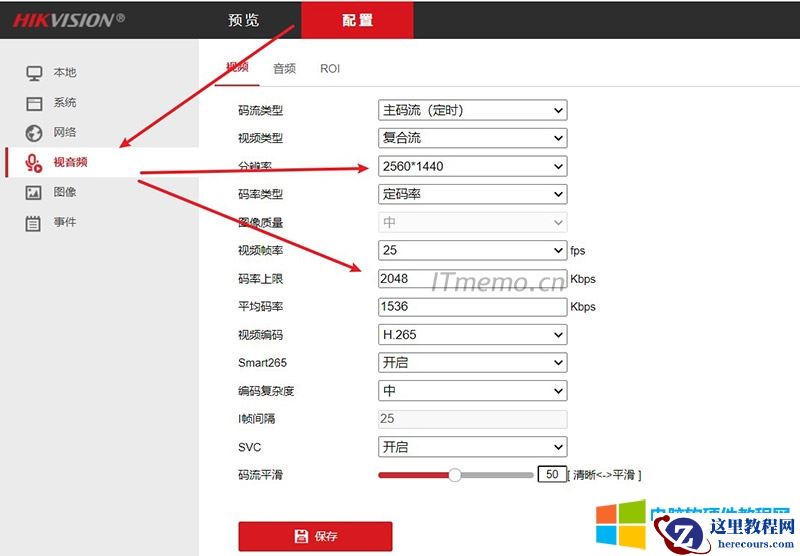The height and width of the screenshot is (556, 800).
Task: Open the 编码复杂度 dropdown
Action: click(472, 391)
